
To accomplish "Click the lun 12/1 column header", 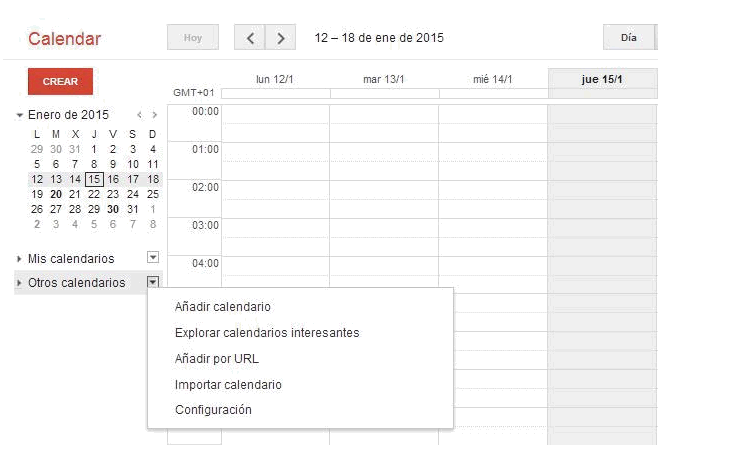I will click(x=275, y=79).
